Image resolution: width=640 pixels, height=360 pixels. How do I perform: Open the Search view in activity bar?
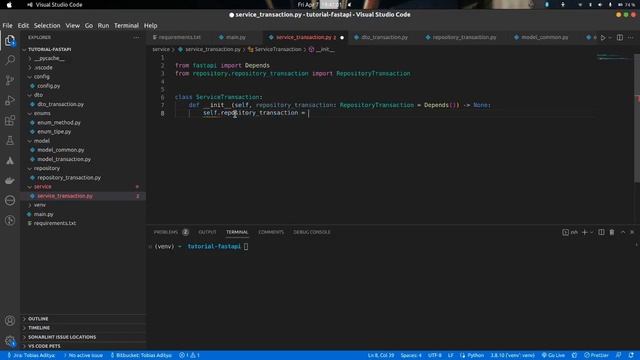(x=10, y=60)
